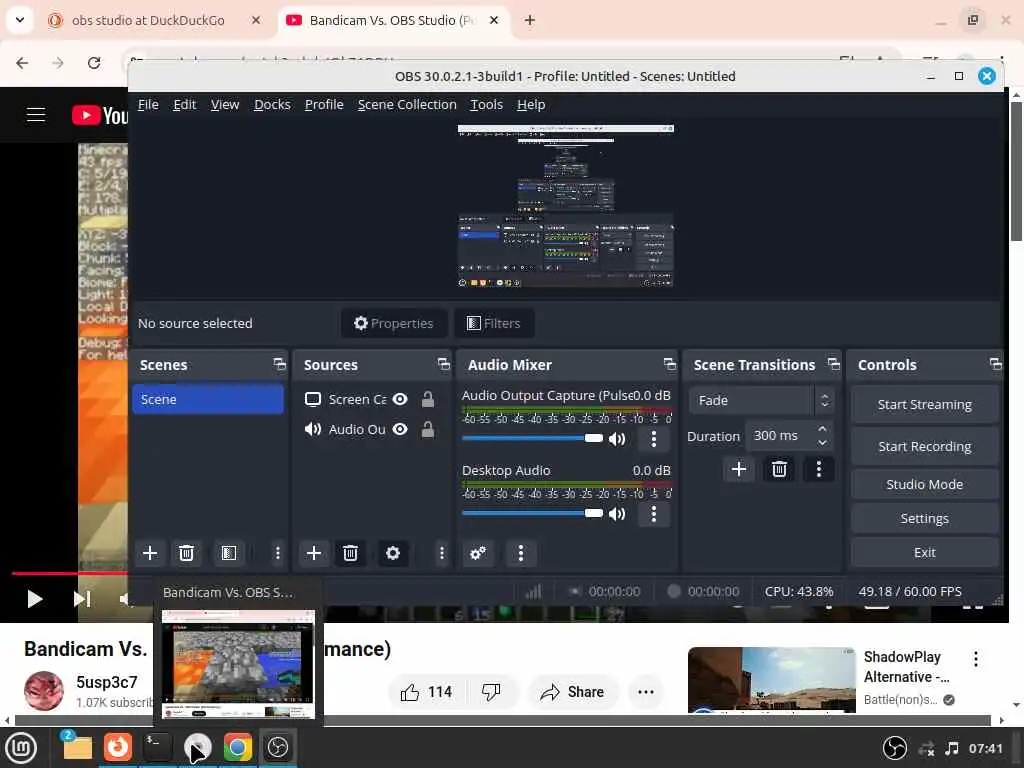
Task: Open Scenes dock three-dot menu
Action: 278,553
